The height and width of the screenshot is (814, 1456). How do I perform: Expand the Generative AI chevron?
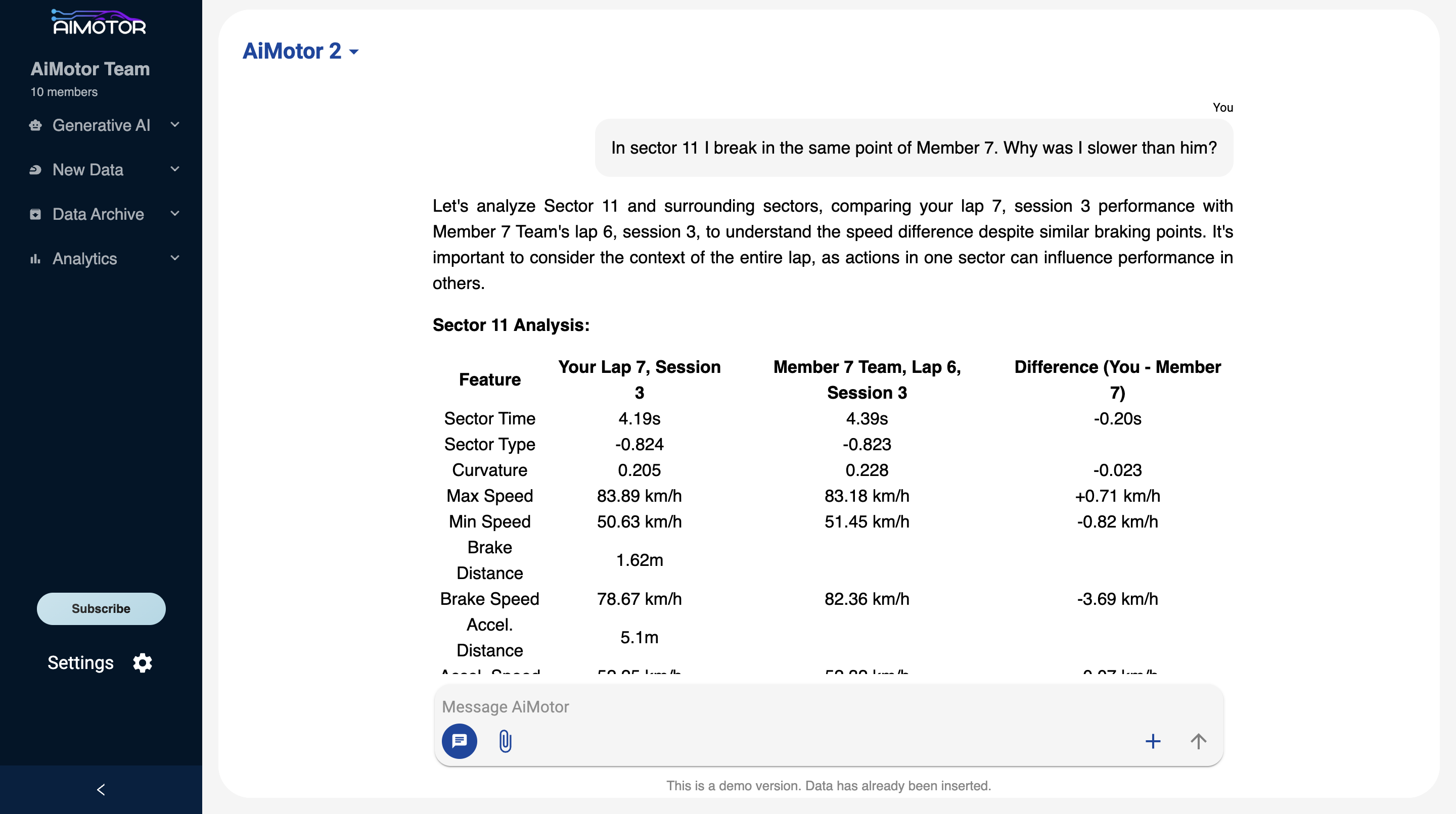(x=174, y=124)
